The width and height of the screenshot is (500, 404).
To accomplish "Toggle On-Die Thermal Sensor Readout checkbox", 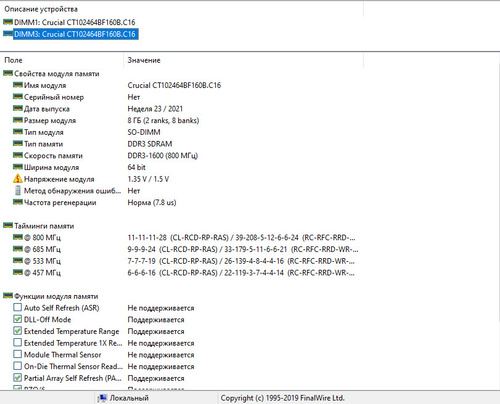I will [18, 366].
